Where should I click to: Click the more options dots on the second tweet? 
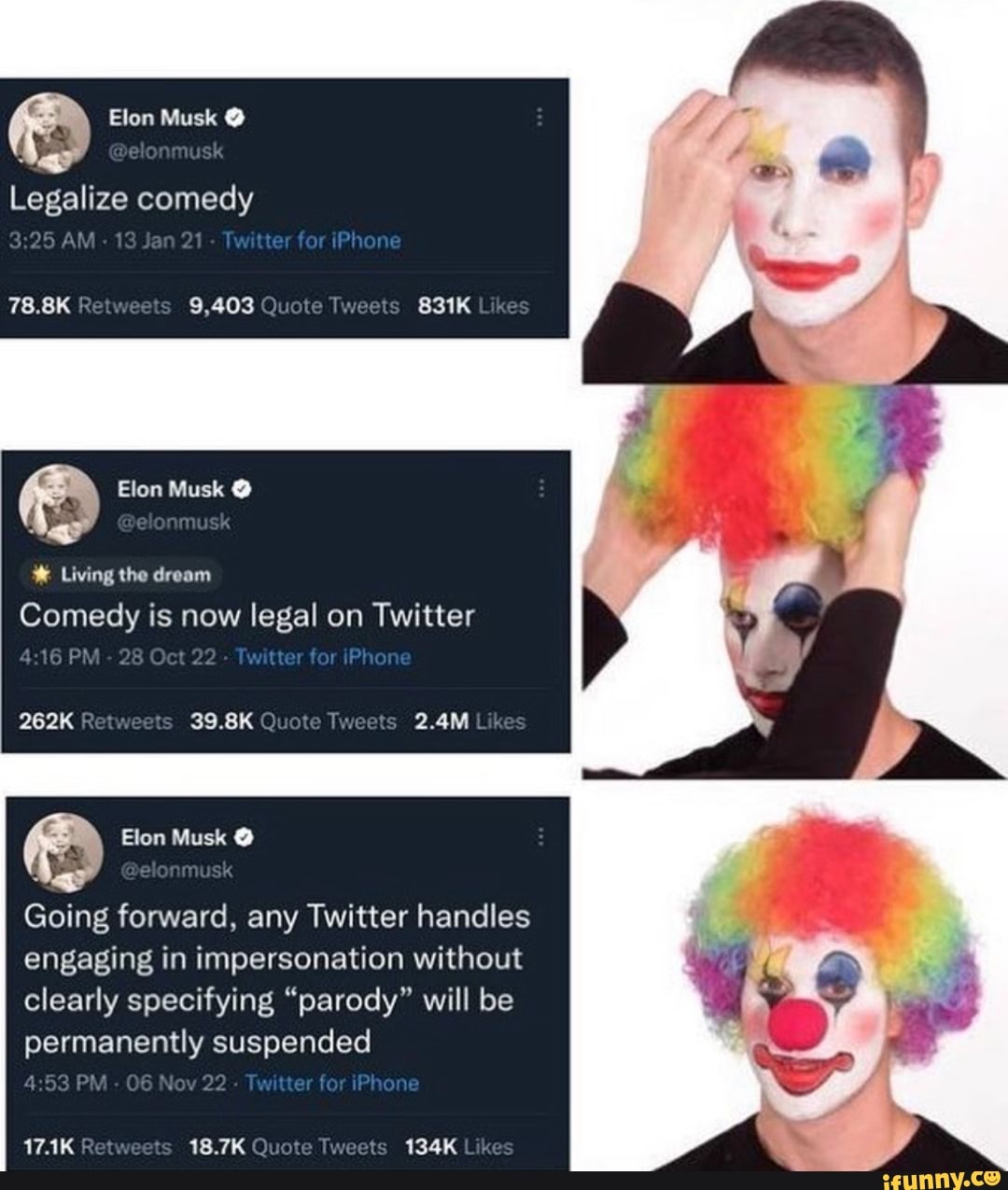click(540, 488)
